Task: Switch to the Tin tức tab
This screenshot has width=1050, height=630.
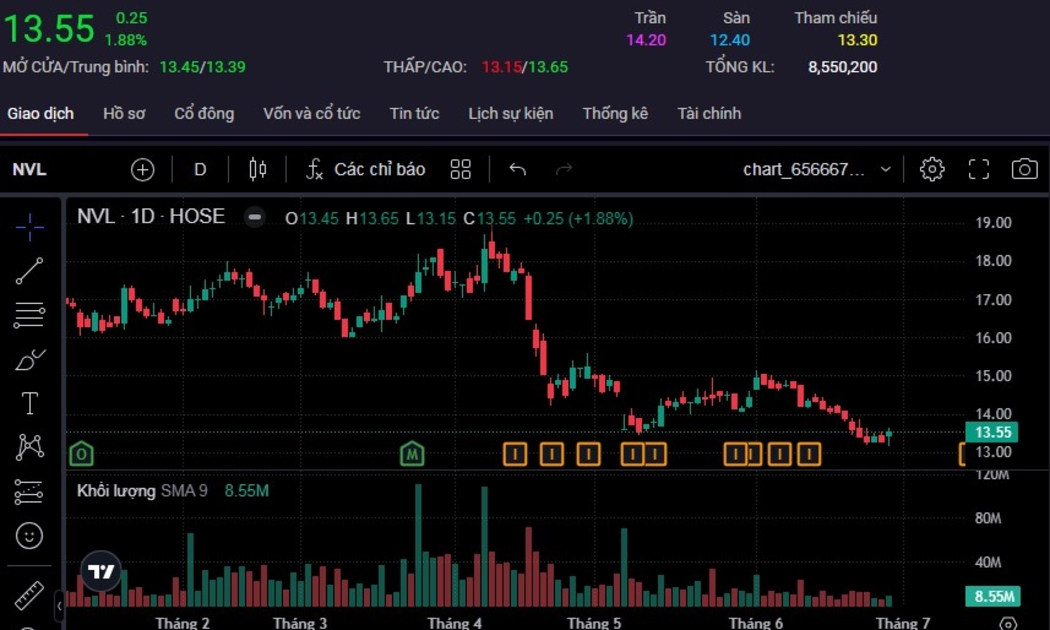Action: (x=414, y=113)
